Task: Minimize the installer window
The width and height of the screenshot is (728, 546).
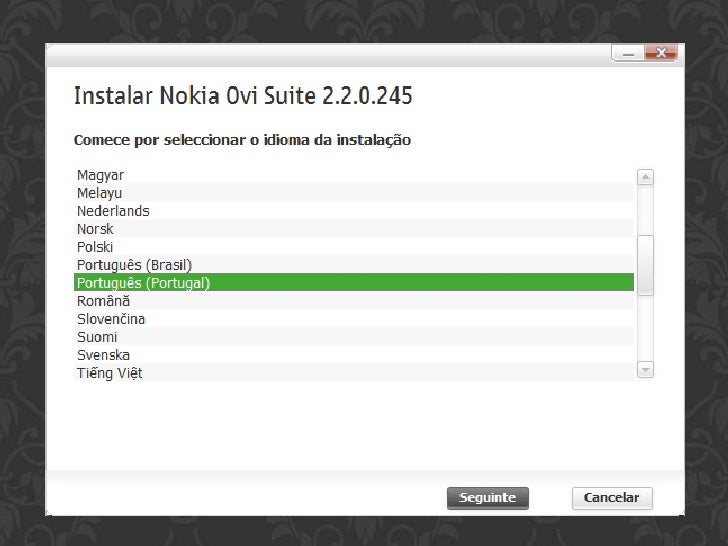Action: click(x=628, y=53)
